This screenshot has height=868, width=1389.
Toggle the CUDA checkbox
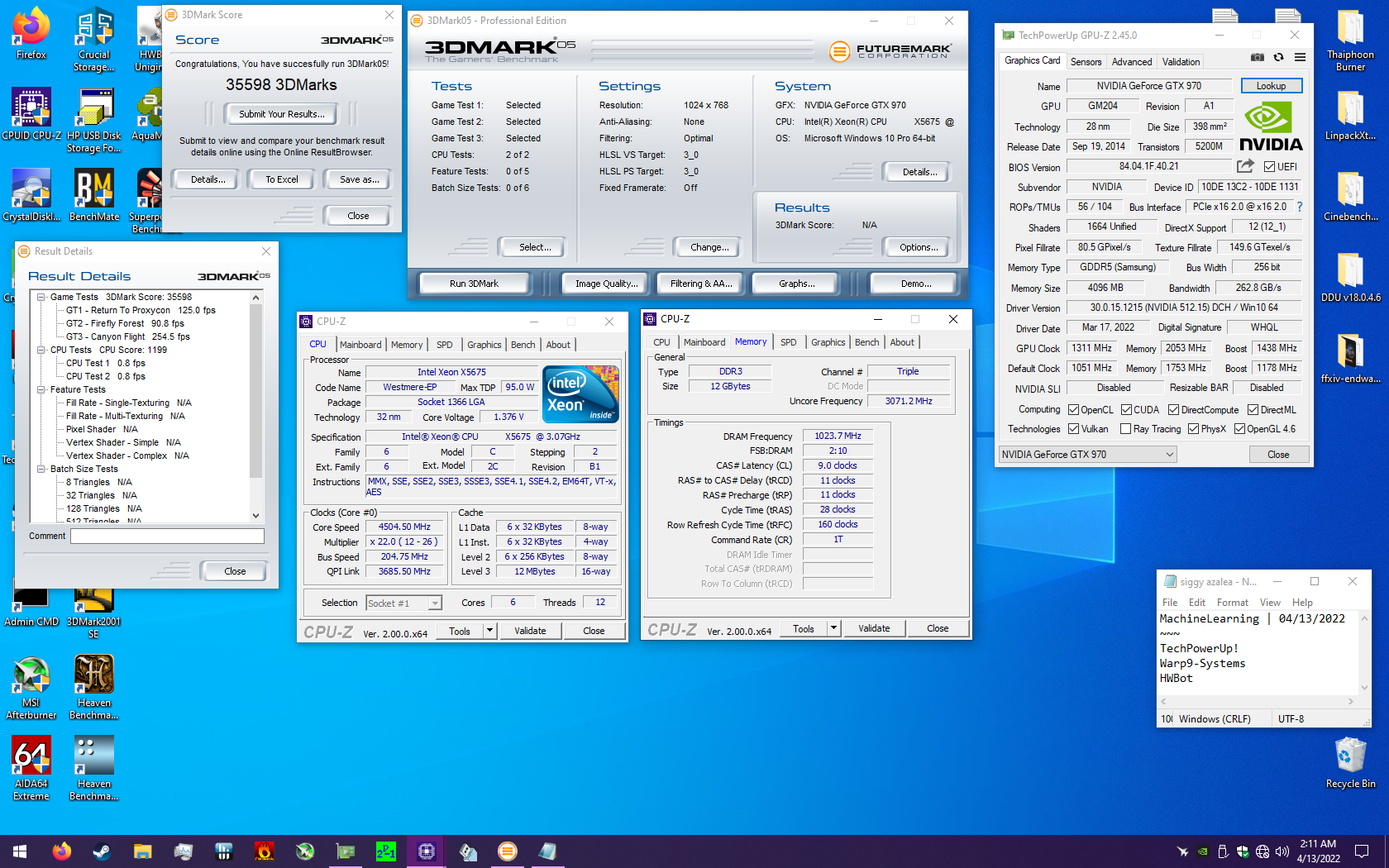[x=1126, y=409]
